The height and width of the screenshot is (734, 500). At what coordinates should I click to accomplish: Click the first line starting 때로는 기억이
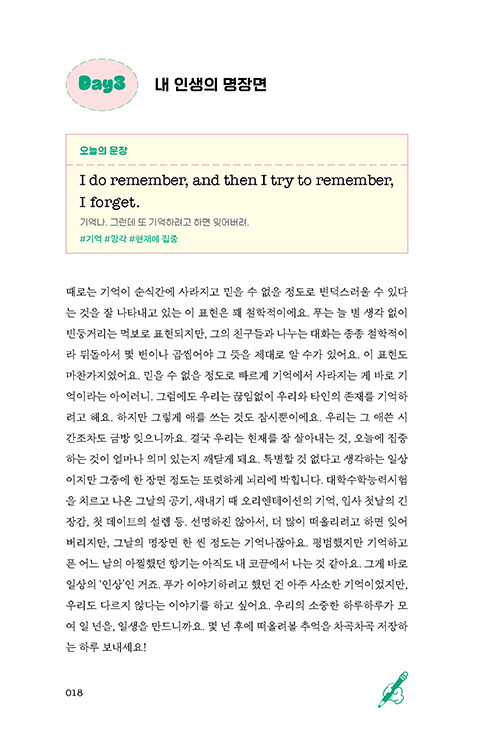[x=236, y=292]
